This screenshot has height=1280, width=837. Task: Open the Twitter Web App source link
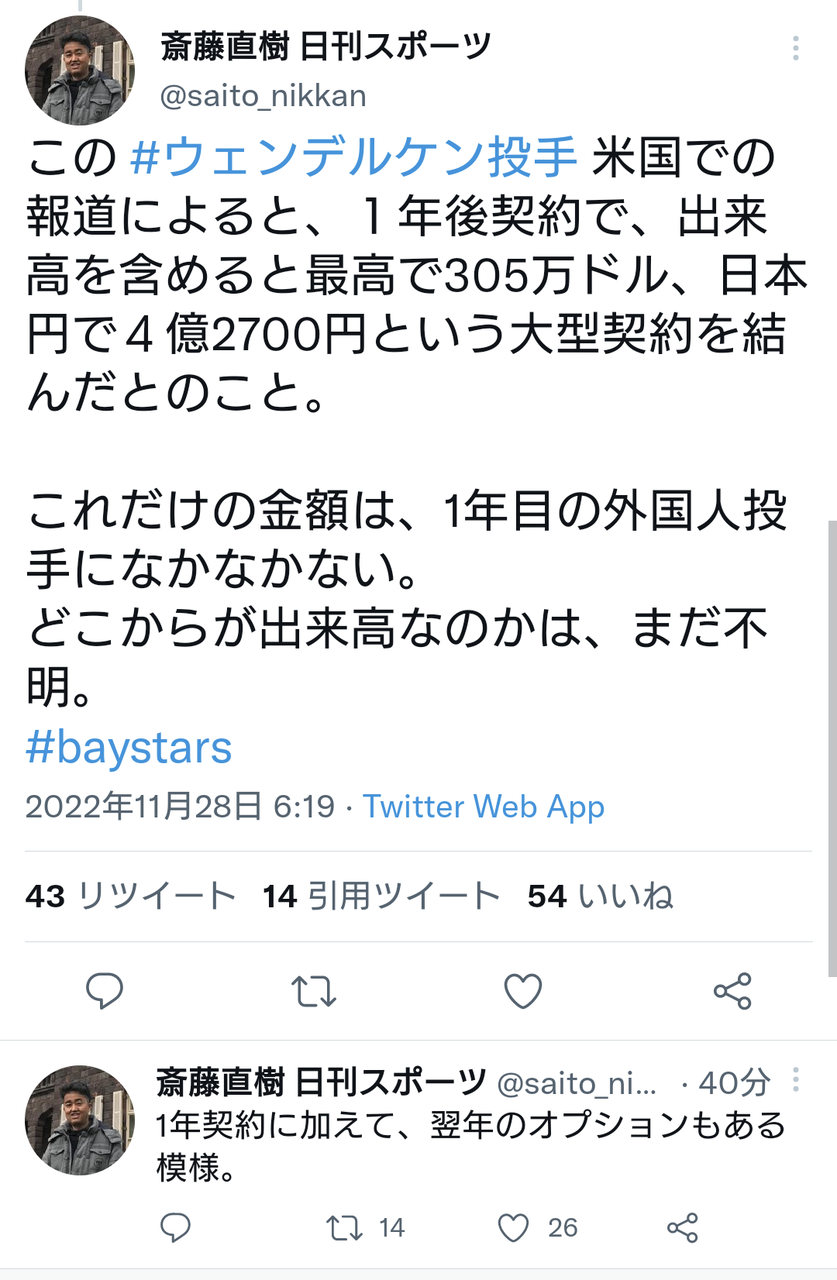click(484, 806)
